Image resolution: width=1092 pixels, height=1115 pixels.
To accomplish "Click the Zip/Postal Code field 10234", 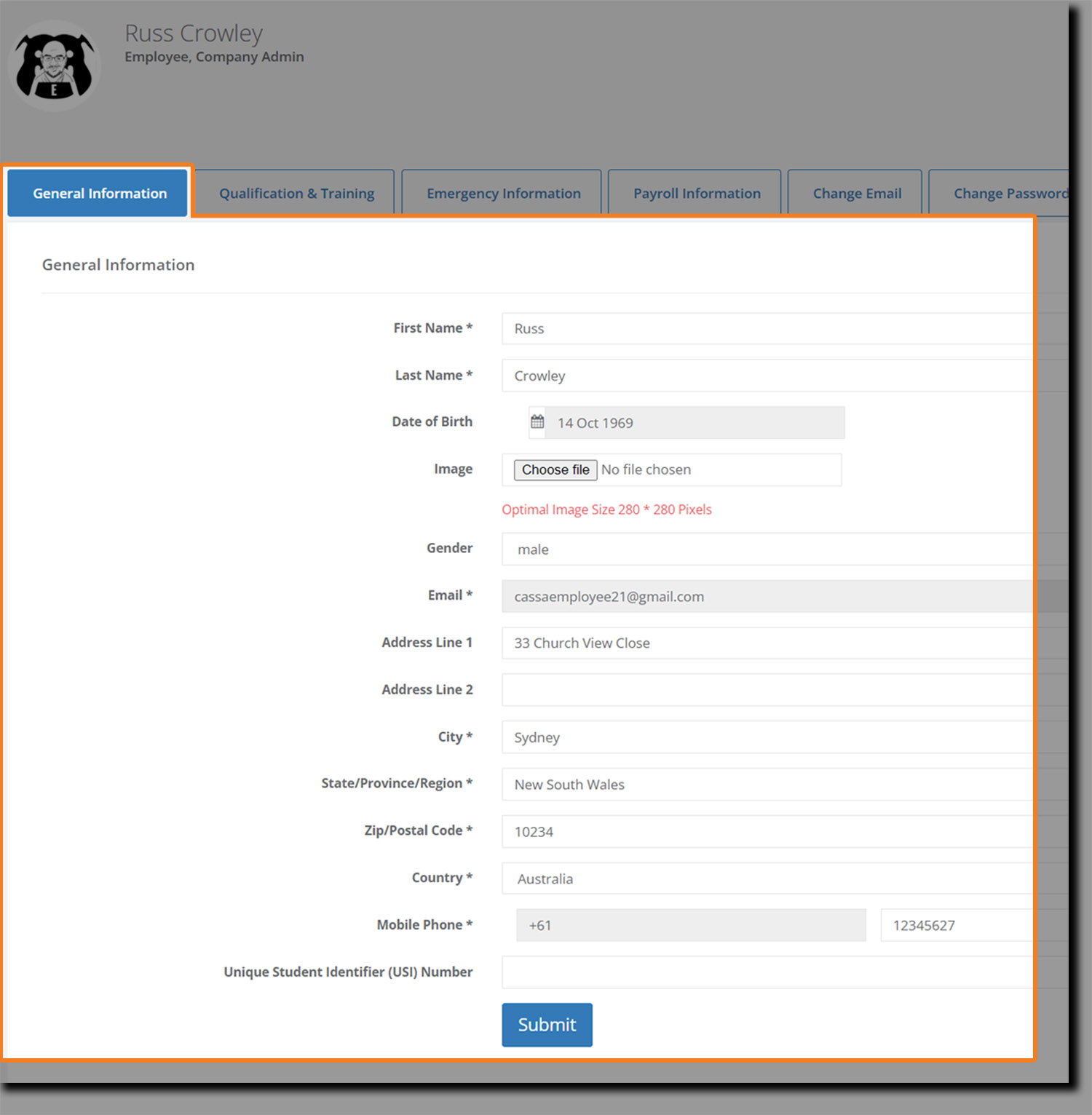I will pos(785,832).
